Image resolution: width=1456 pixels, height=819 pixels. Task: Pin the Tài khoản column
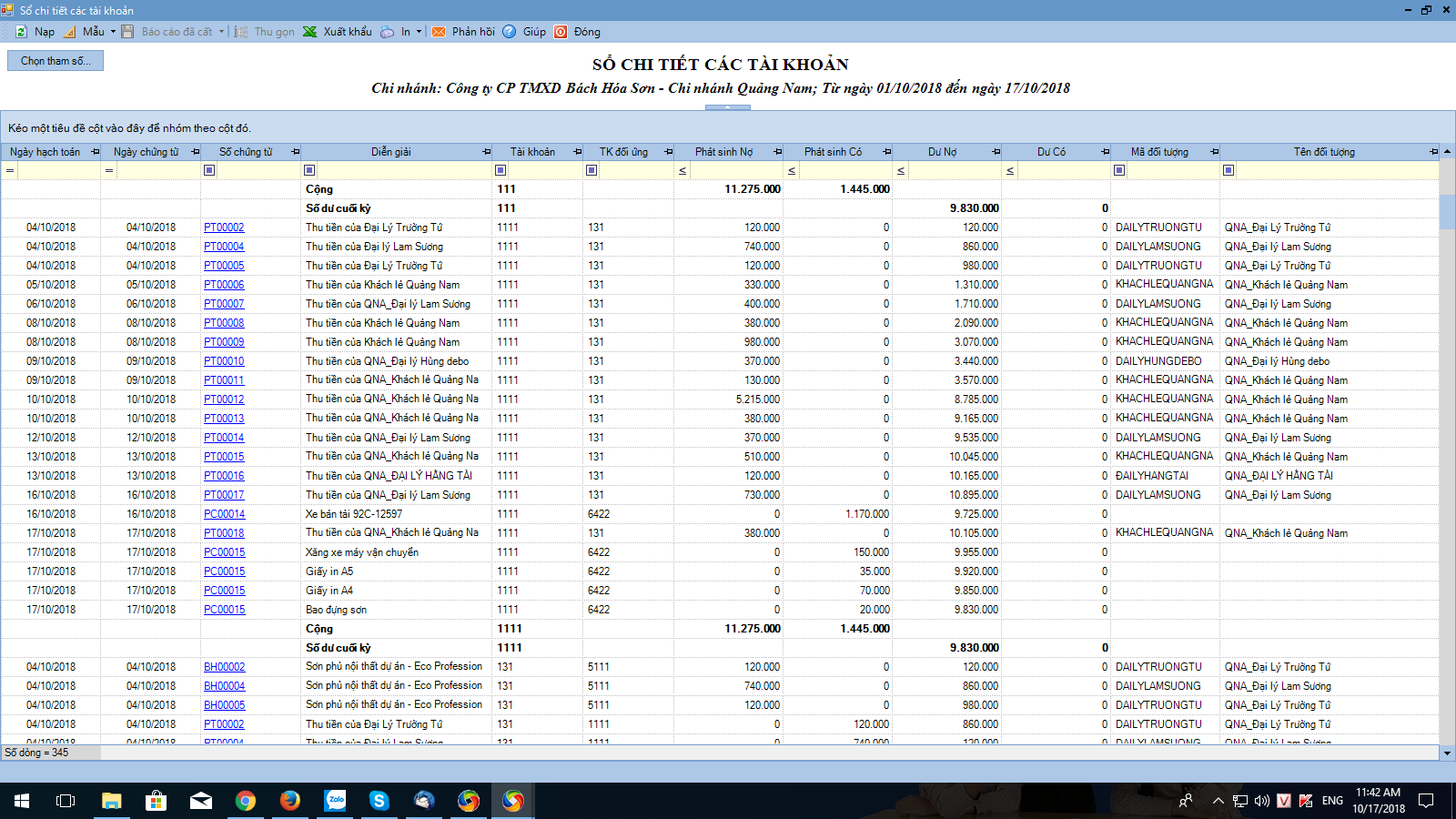coord(578,152)
